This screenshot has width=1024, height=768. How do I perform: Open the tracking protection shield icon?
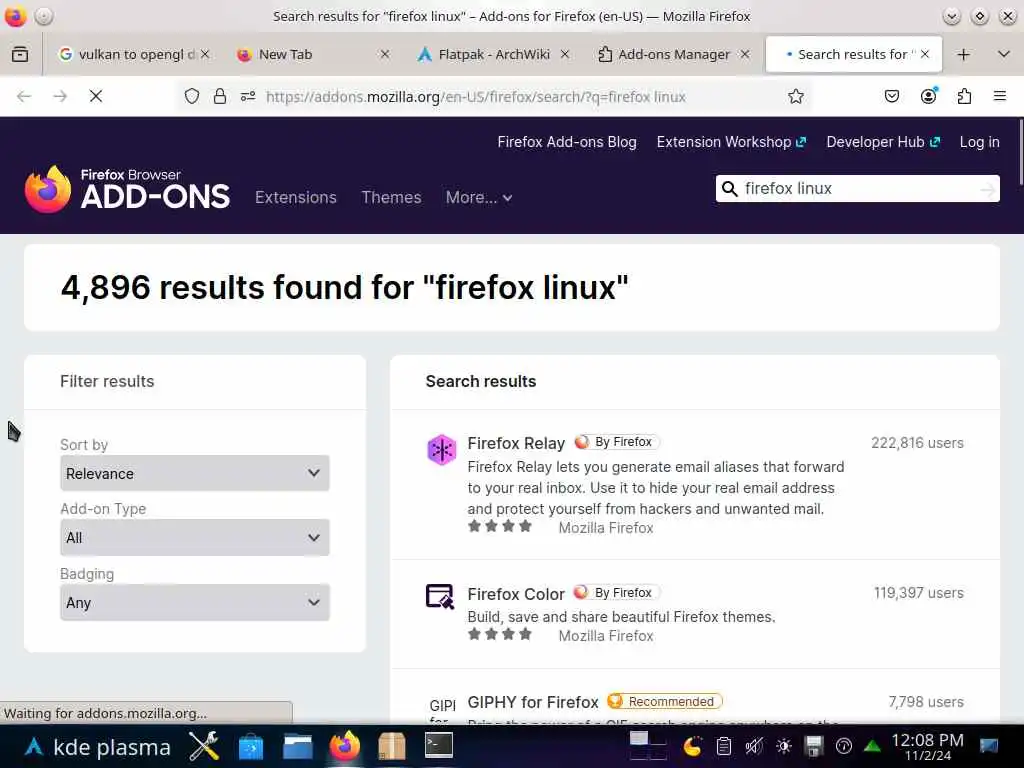pyautogui.click(x=191, y=97)
